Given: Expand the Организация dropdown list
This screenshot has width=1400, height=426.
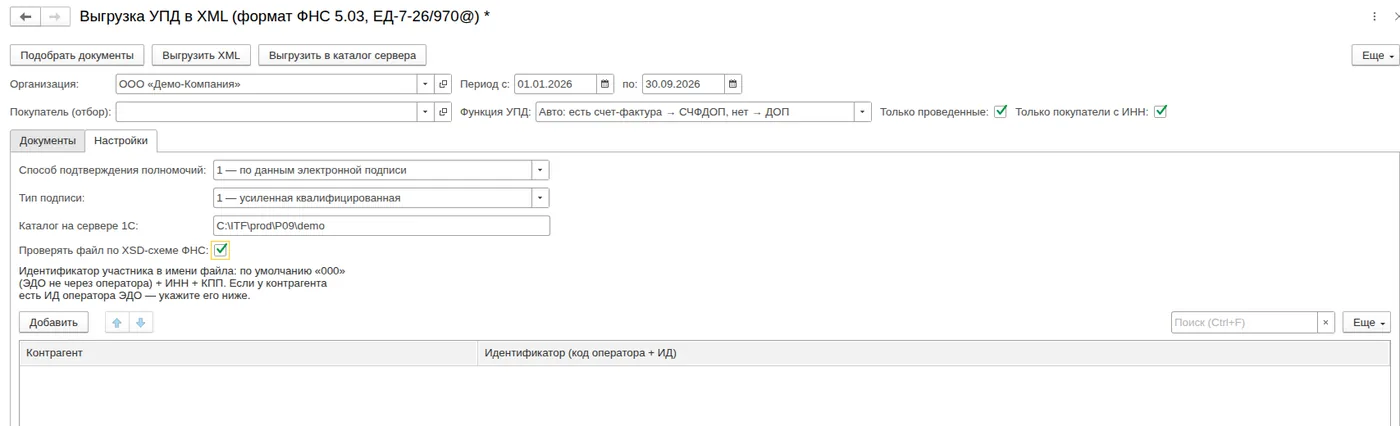Looking at the screenshot, I should click(425, 84).
